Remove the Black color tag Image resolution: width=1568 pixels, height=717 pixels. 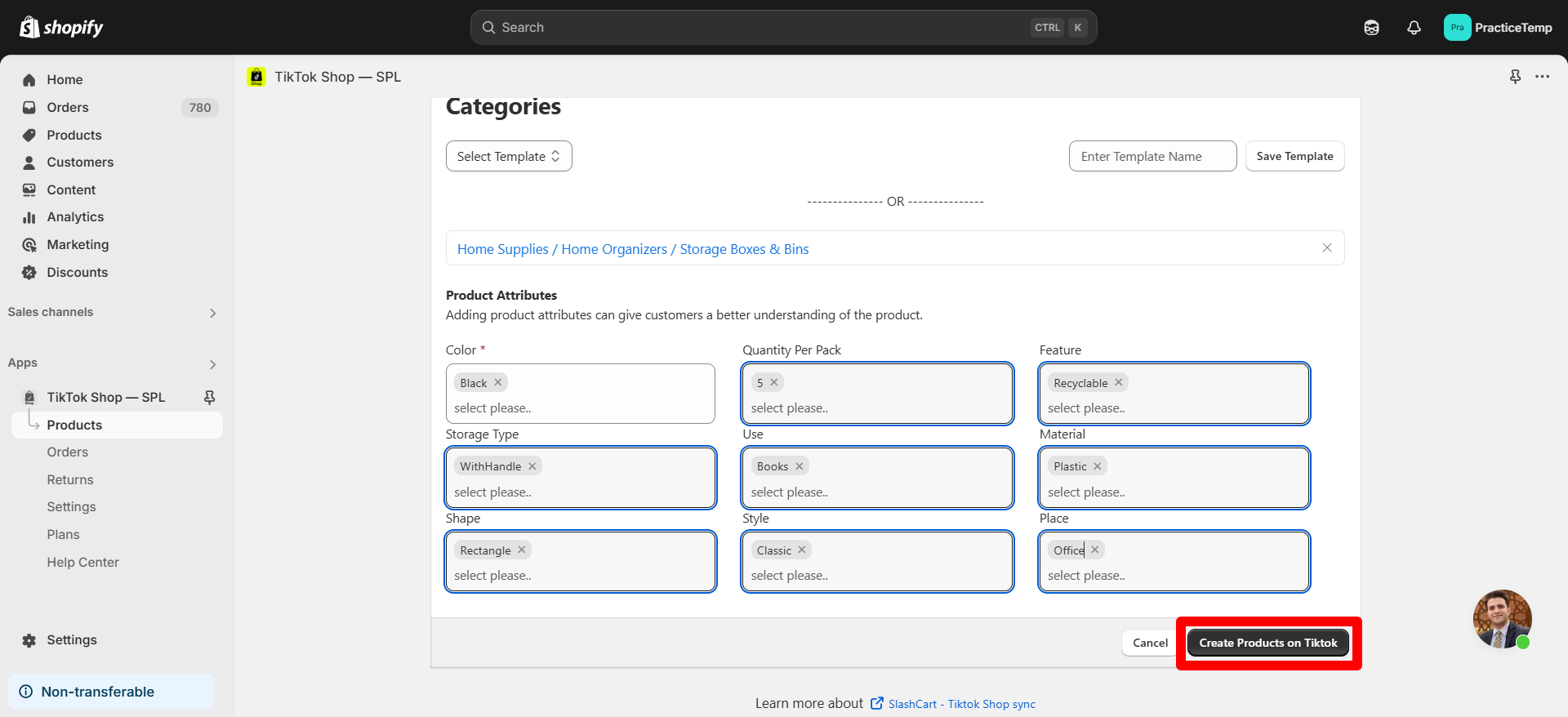pos(498,382)
